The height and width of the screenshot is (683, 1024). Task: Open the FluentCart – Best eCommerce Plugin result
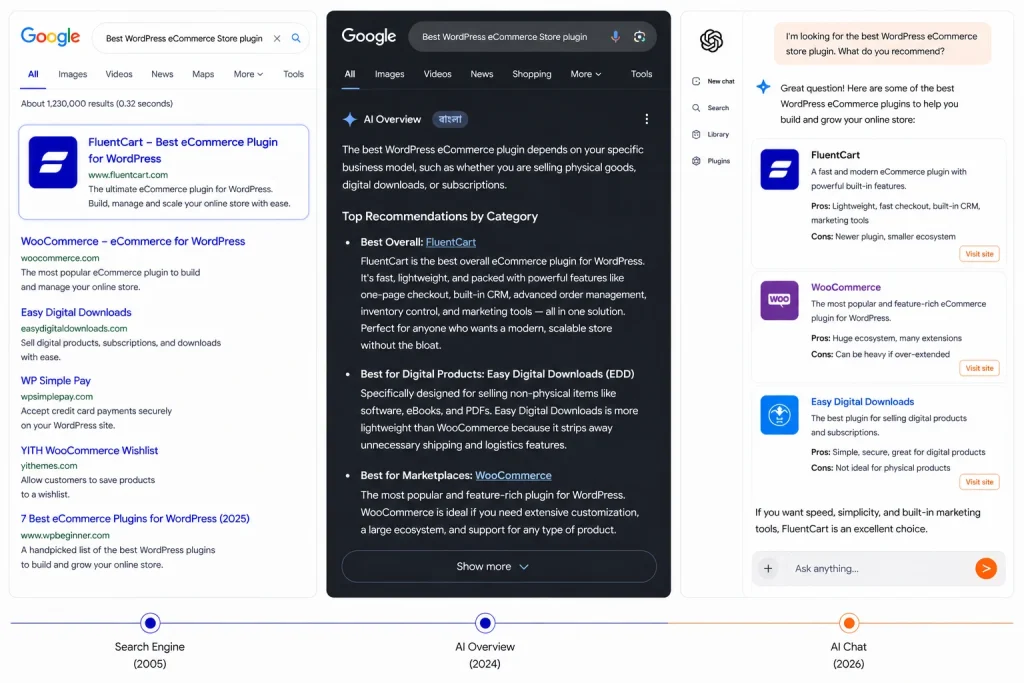183,150
